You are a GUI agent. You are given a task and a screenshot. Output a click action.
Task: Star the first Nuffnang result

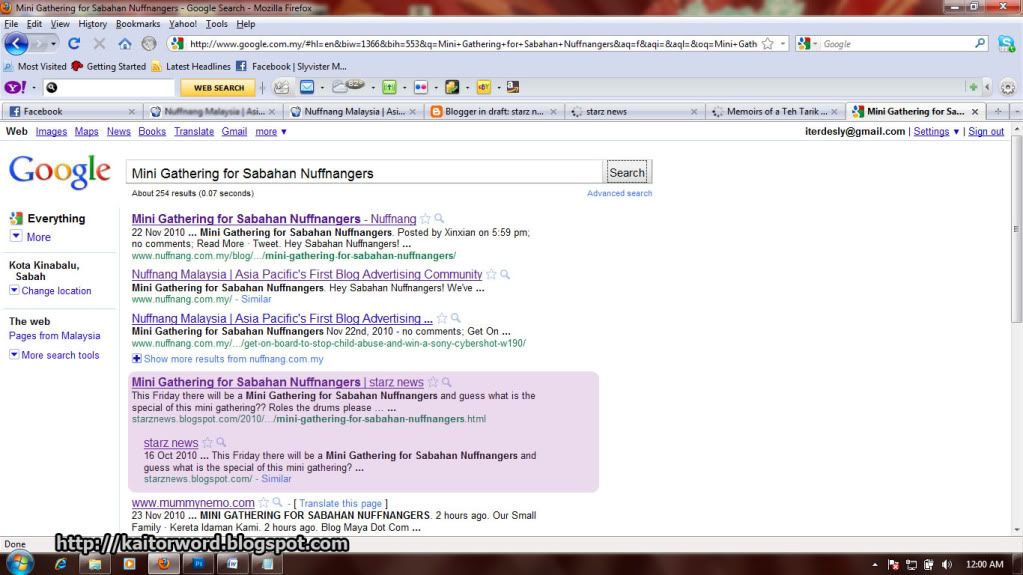tap(425, 219)
